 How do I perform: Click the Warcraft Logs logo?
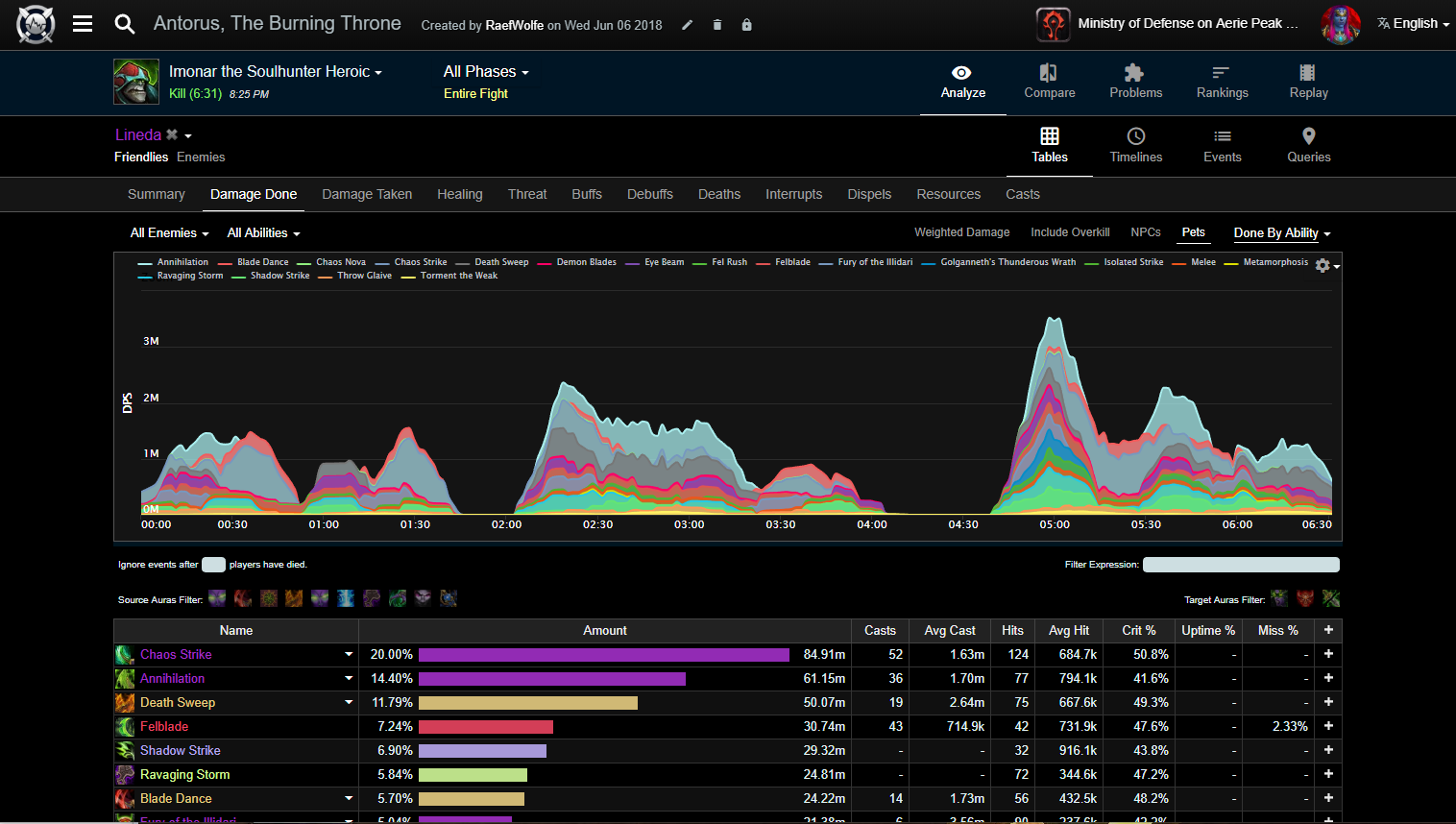(x=36, y=25)
